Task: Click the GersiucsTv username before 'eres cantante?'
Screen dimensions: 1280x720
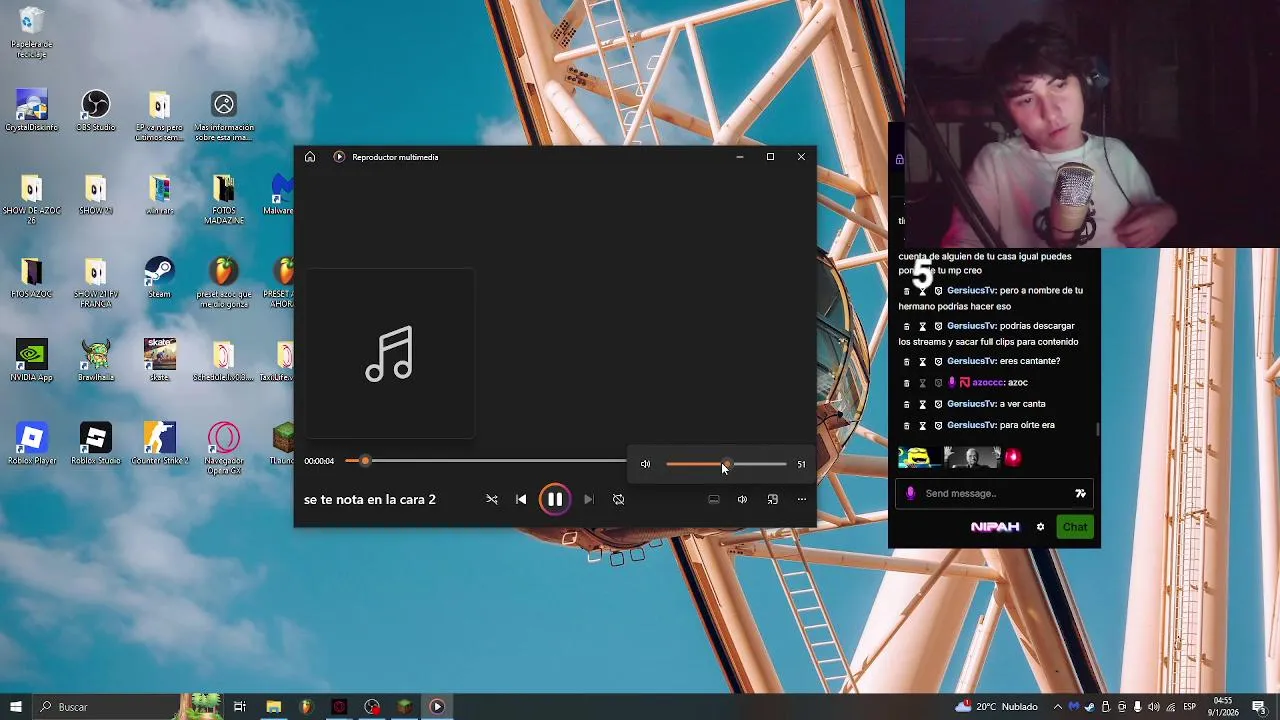Action: coord(971,361)
